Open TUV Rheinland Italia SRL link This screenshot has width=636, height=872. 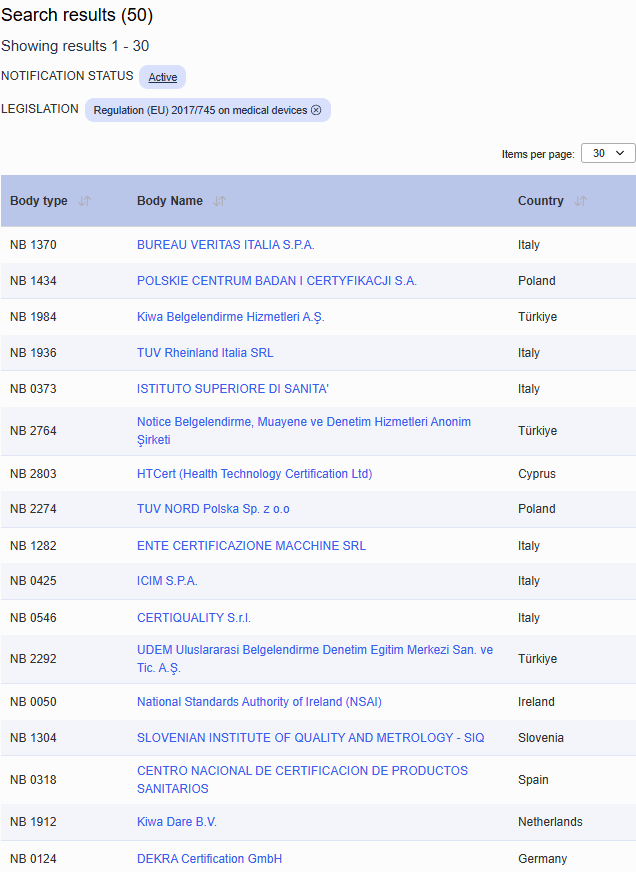(x=205, y=353)
